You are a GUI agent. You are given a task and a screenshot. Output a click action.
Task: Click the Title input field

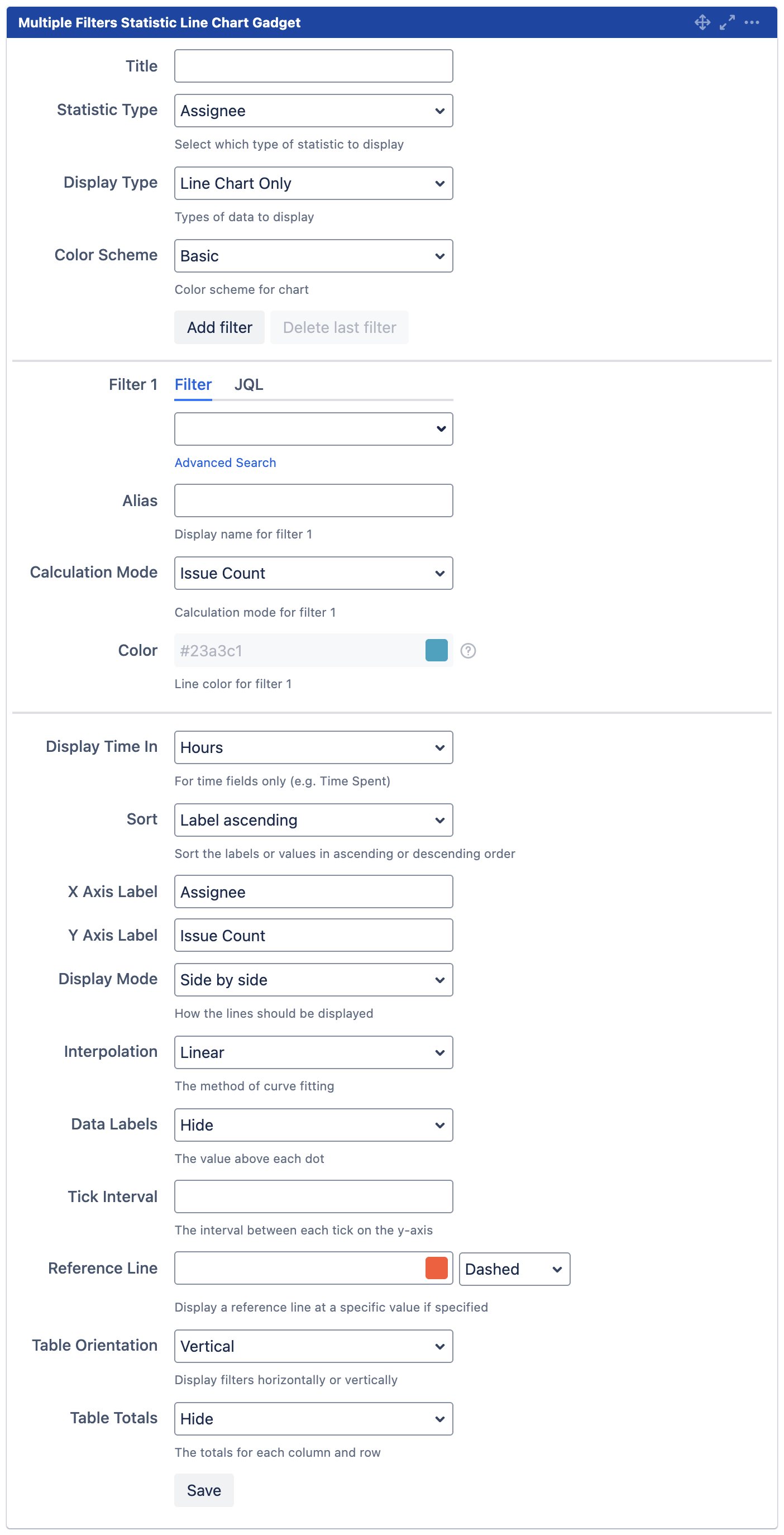point(313,66)
